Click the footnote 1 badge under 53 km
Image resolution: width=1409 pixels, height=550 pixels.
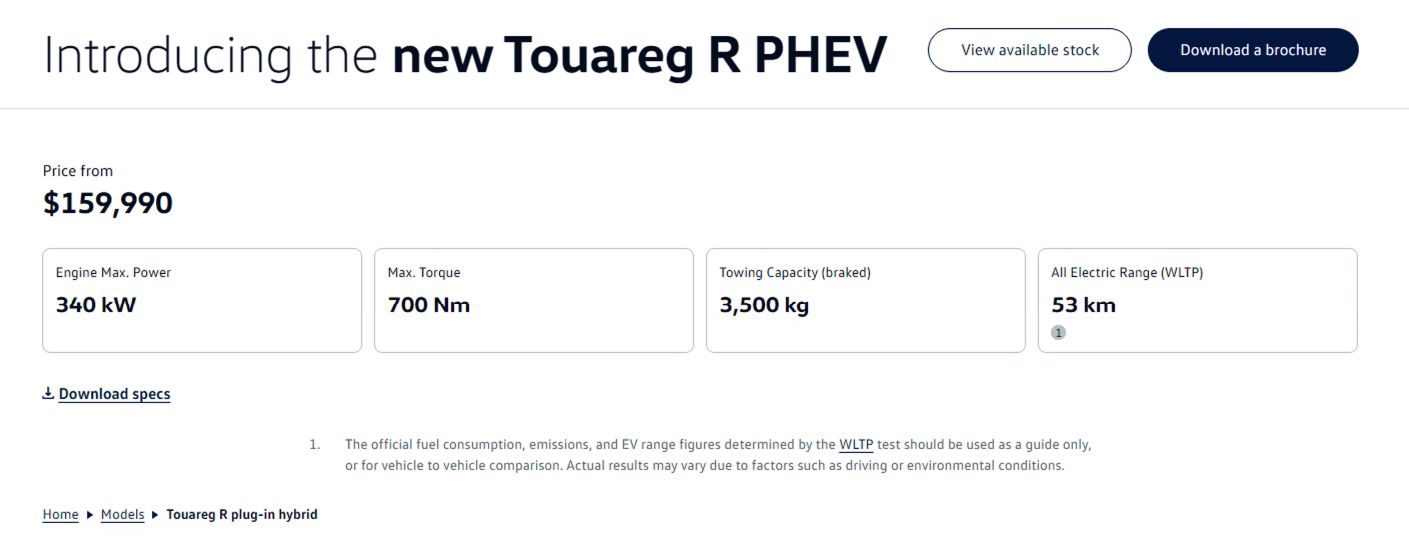[1058, 333]
